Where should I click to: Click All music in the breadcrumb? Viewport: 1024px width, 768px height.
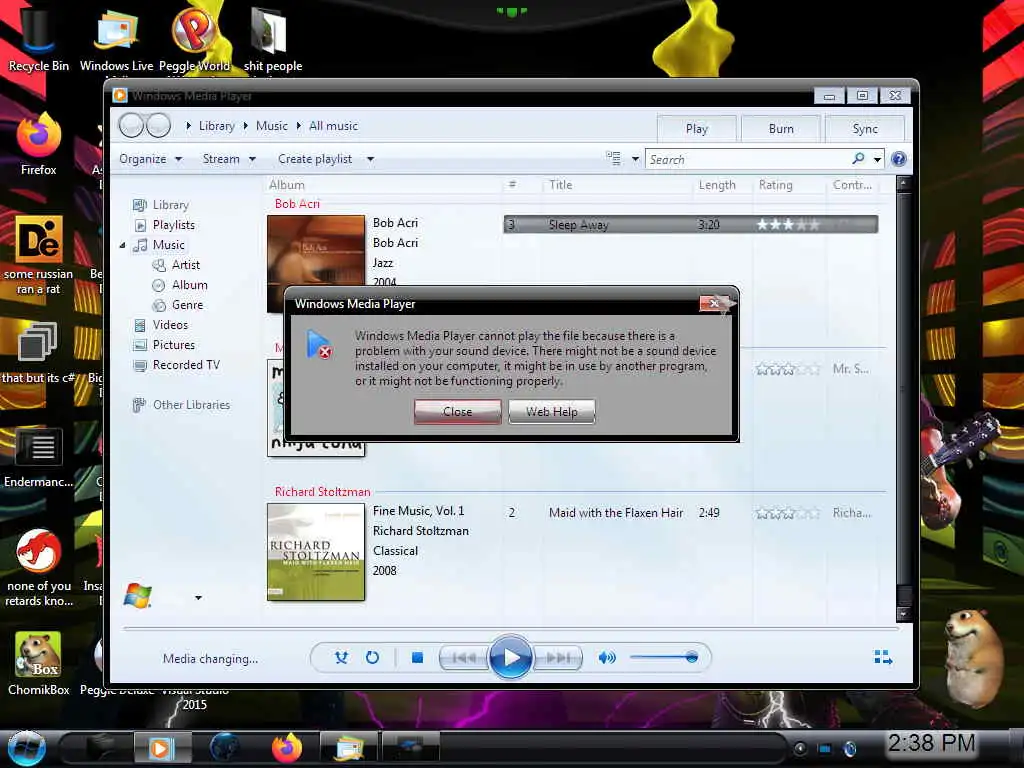[x=333, y=126]
